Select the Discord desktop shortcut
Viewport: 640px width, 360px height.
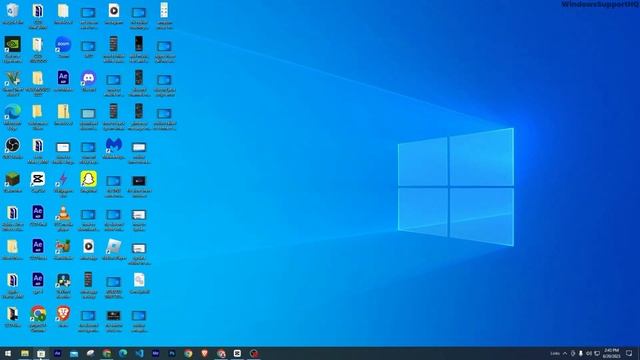[89, 81]
